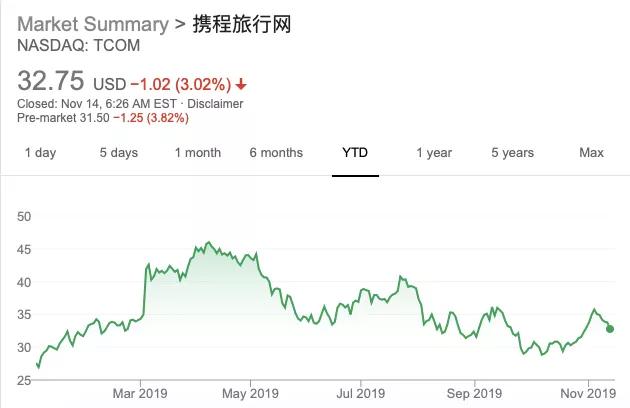The image size is (630, 408).
Task: Click the Market Summary breadcrumb link
Action: pyautogui.click(x=93, y=24)
